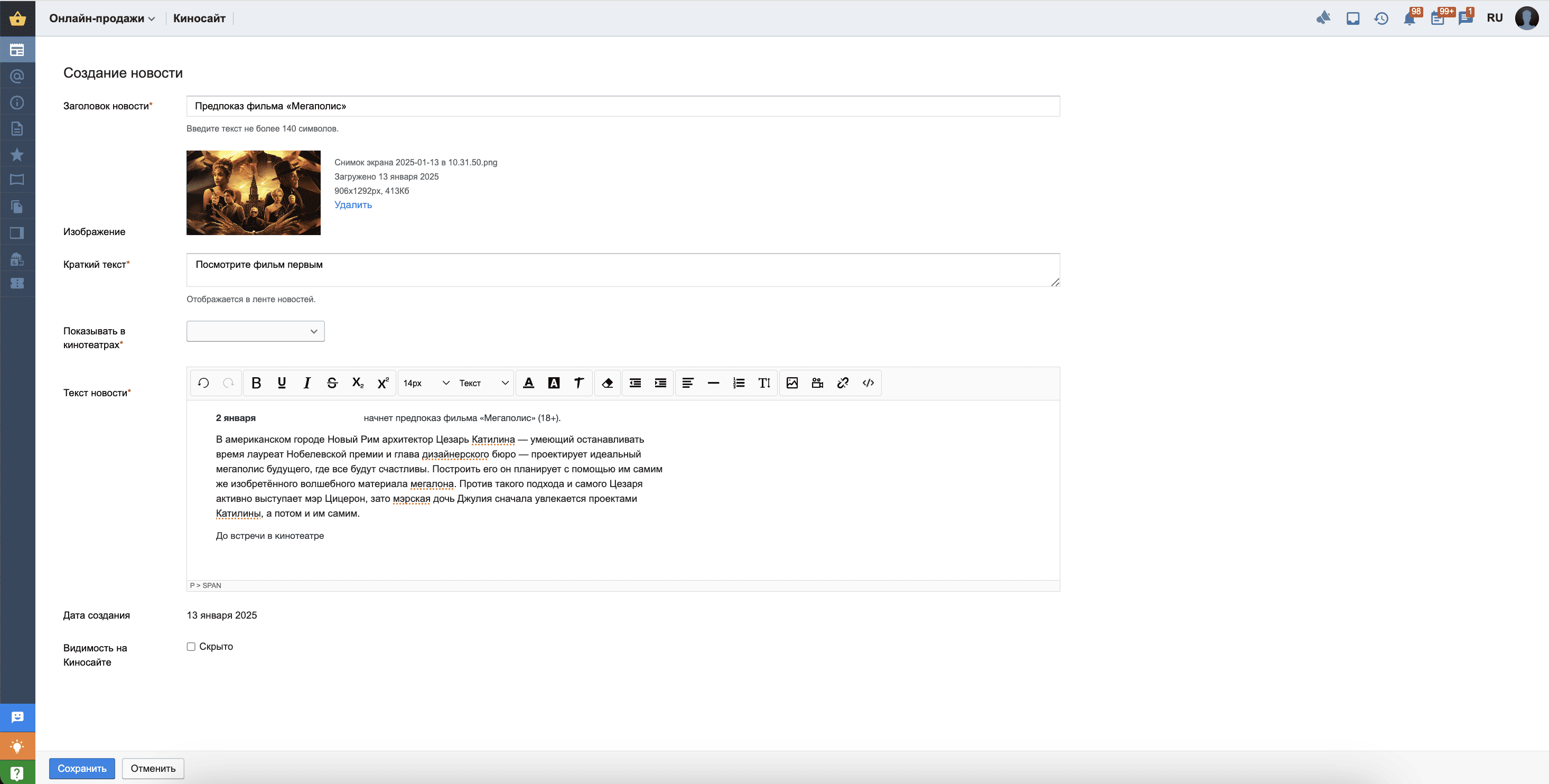Click the '2 января' bold text in editor

coord(236,418)
